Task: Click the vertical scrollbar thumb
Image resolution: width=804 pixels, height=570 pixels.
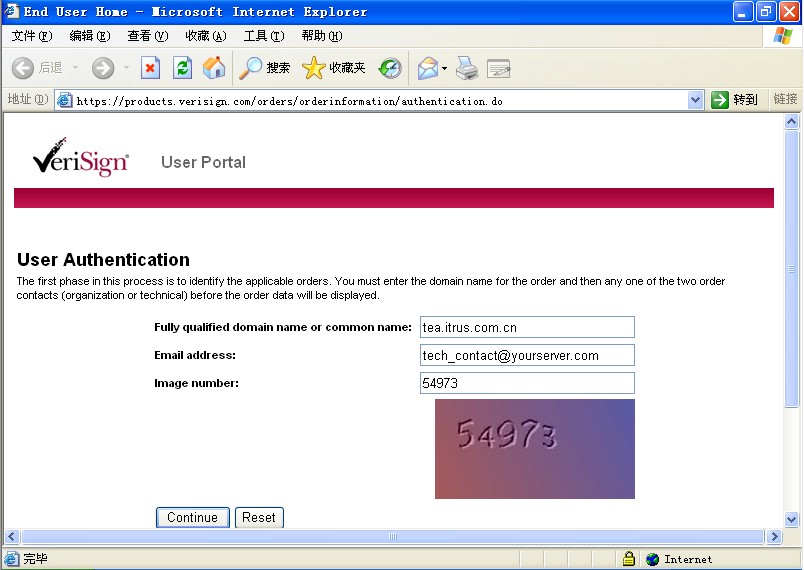Action: tap(791, 269)
